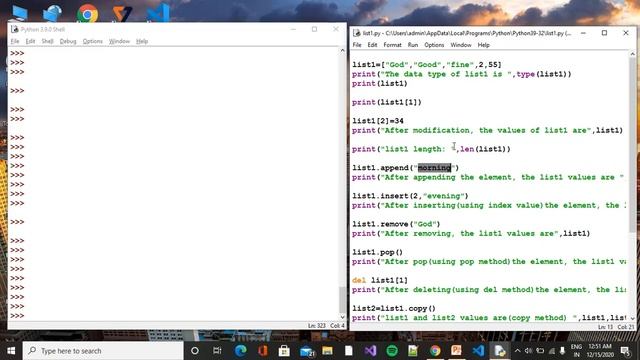This screenshot has height=360, width=640.
Task: Open Format menu in list1.py editor
Action: pyautogui.click(x=392, y=45)
